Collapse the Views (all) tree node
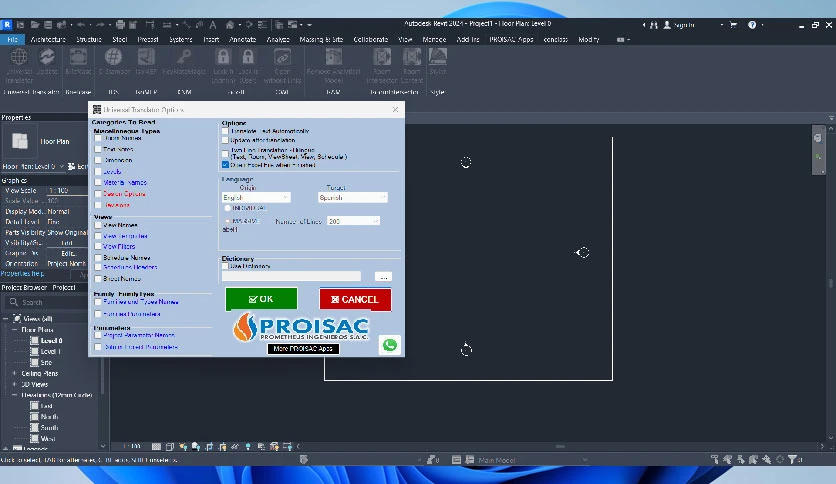This screenshot has width=836, height=484. pos(6,319)
